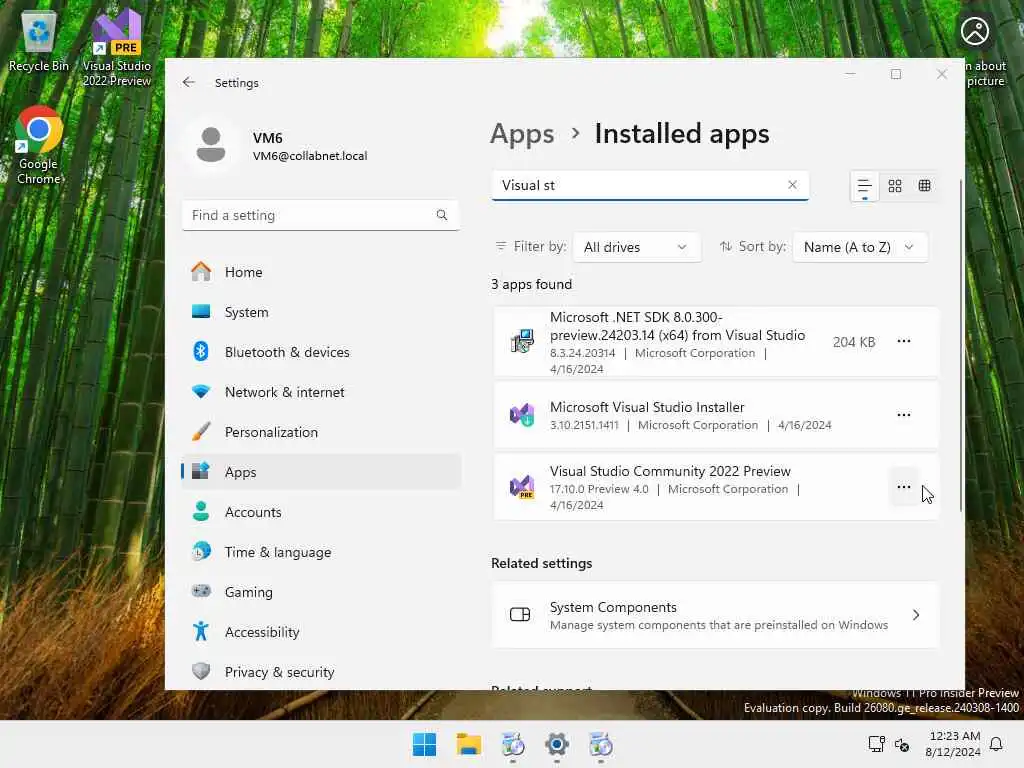Open the Name (A to Z) sort dropdown
The height and width of the screenshot is (768, 1024).
click(859, 248)
